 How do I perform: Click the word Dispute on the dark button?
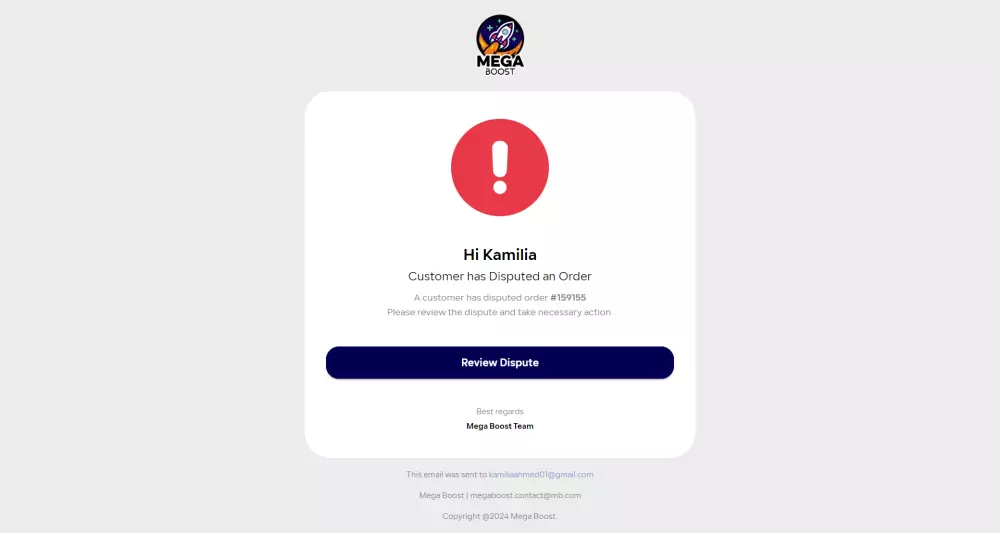point(519,363)
